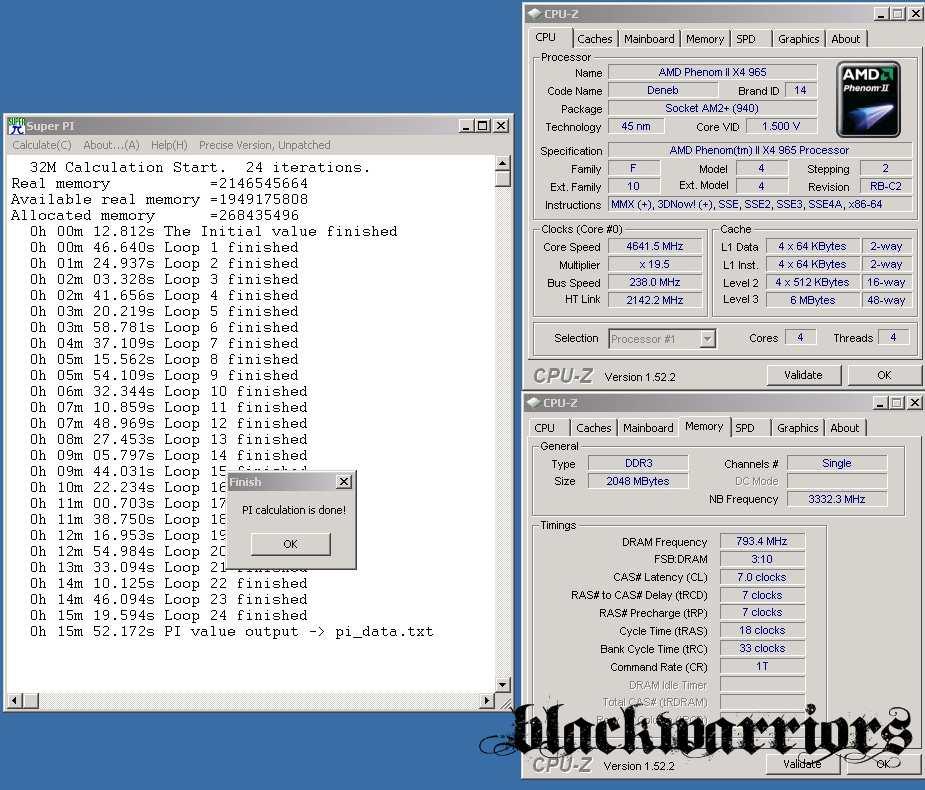Viewport: 925px width, 790px height.
Task: Maximize the Super PI window
Action: coord(483,126)
